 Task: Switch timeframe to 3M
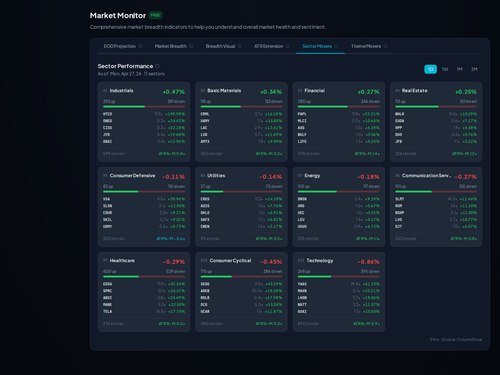pos(474,69)
